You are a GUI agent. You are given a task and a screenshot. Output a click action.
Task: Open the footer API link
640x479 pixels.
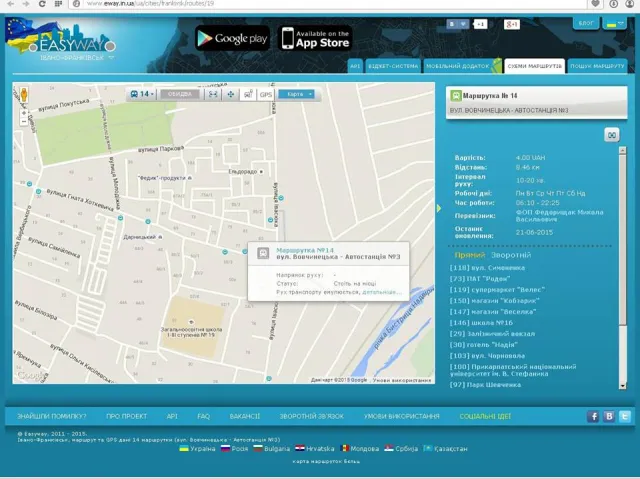[x=172, y=417]
